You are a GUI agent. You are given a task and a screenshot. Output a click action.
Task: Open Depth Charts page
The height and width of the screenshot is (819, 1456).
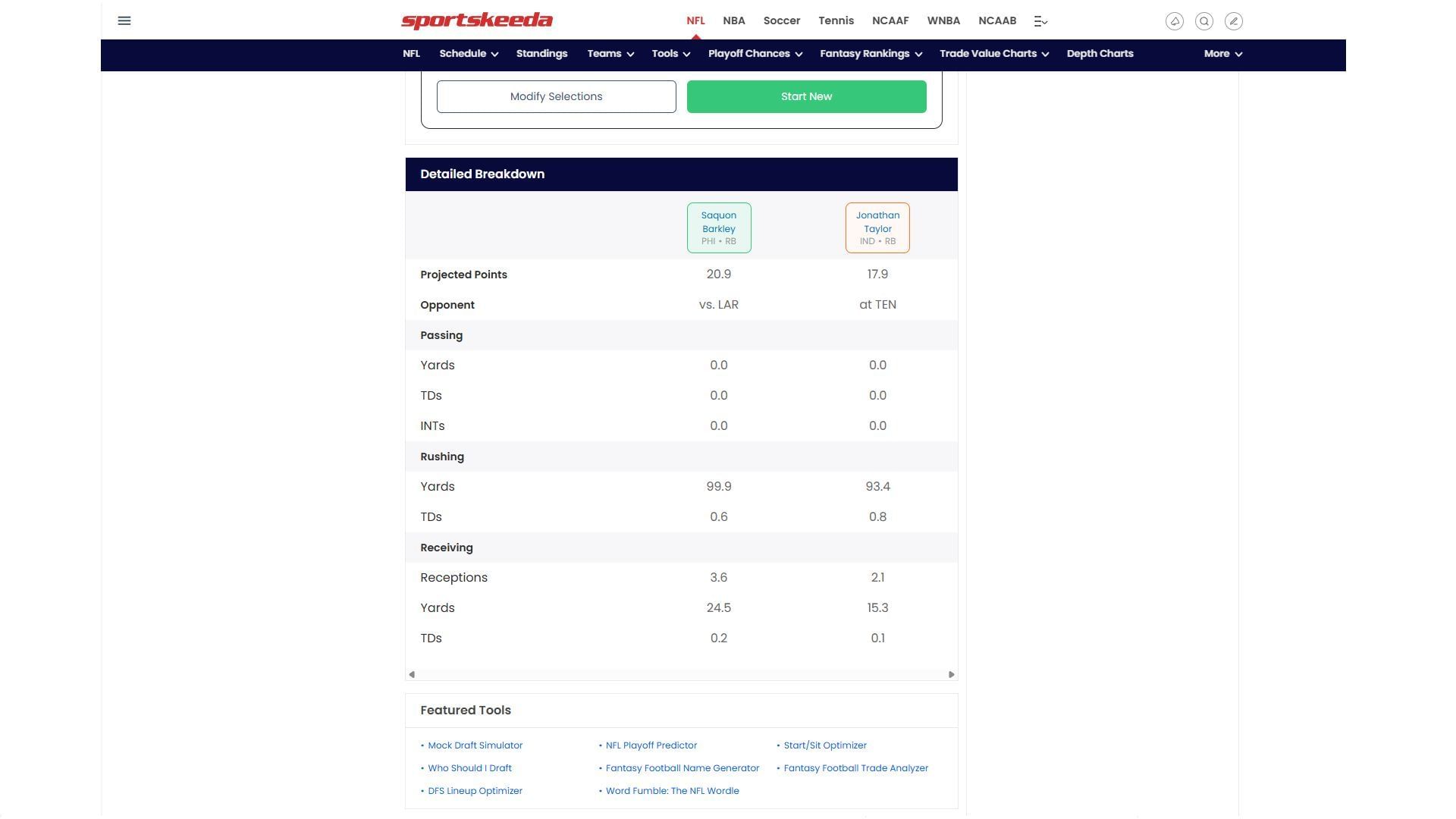[1100, 54]
